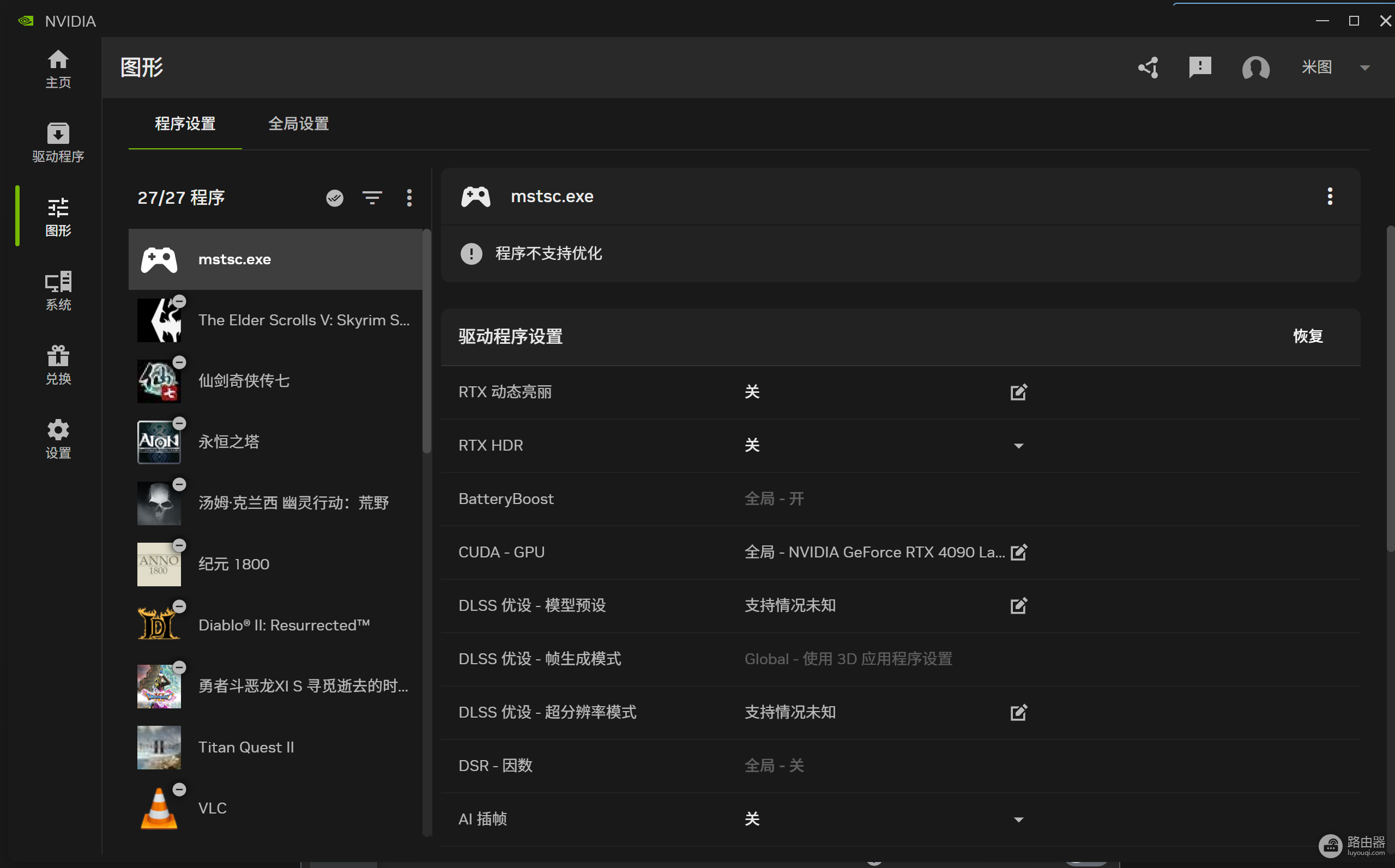Screen dimensions: 1395x868
Task: Click the Anno 1800 thumbnail
Action: point(159,564)
